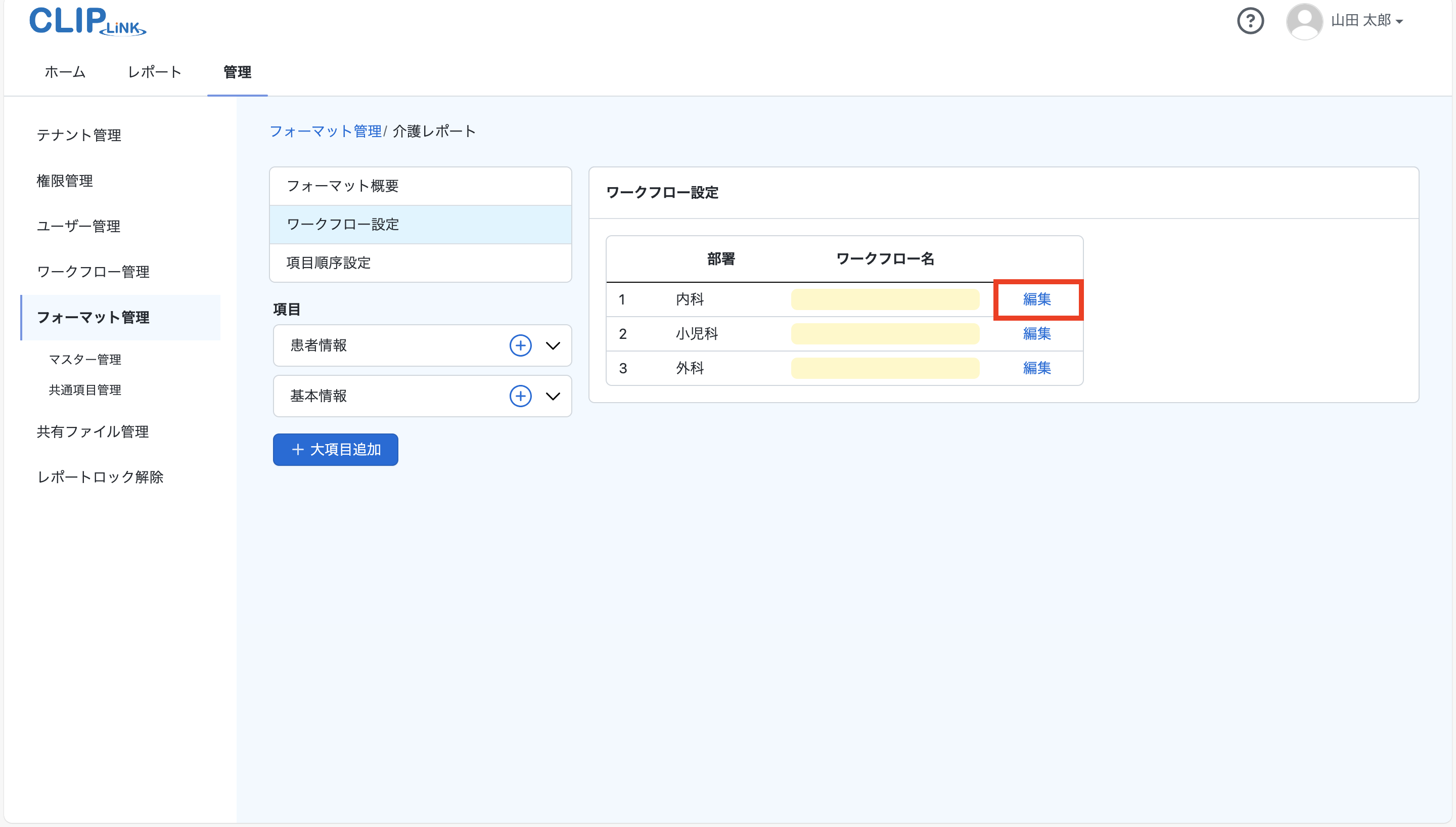Click the user avatar icon
The width and height of the screenshot is (1456, 827).
click(x=1304, y=21)
